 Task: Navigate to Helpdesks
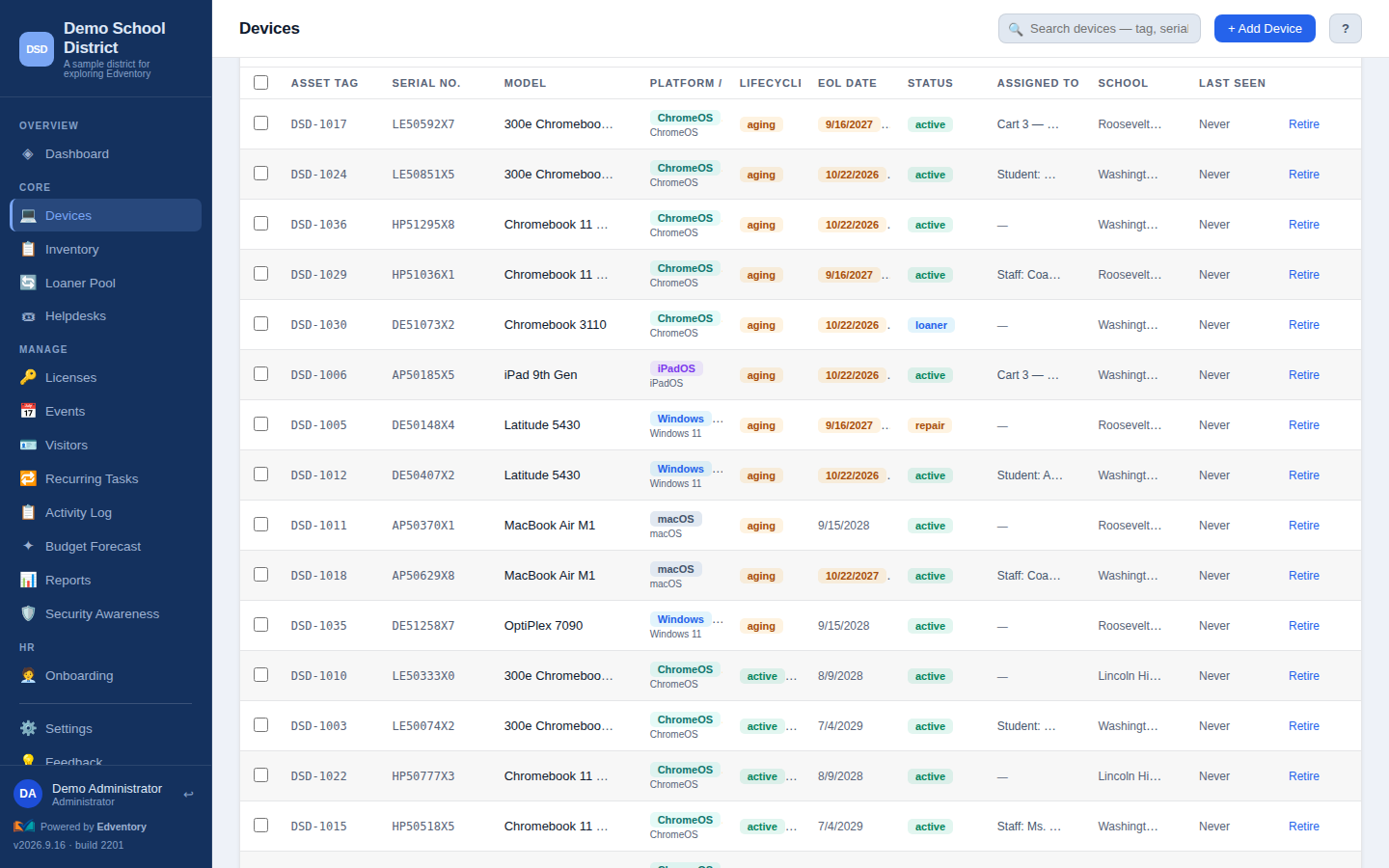(105, 316)
